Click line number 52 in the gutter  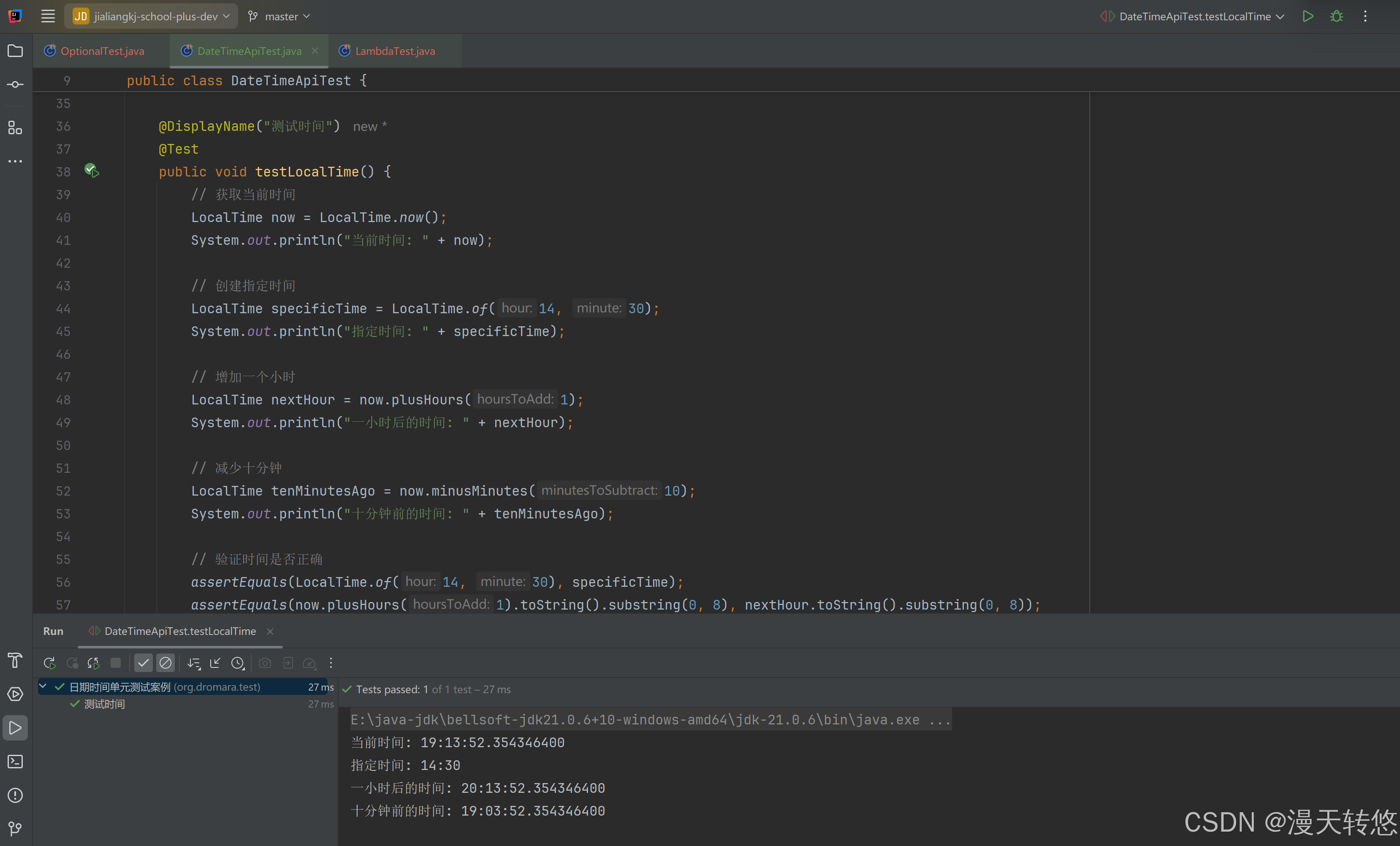pos(63,491)
